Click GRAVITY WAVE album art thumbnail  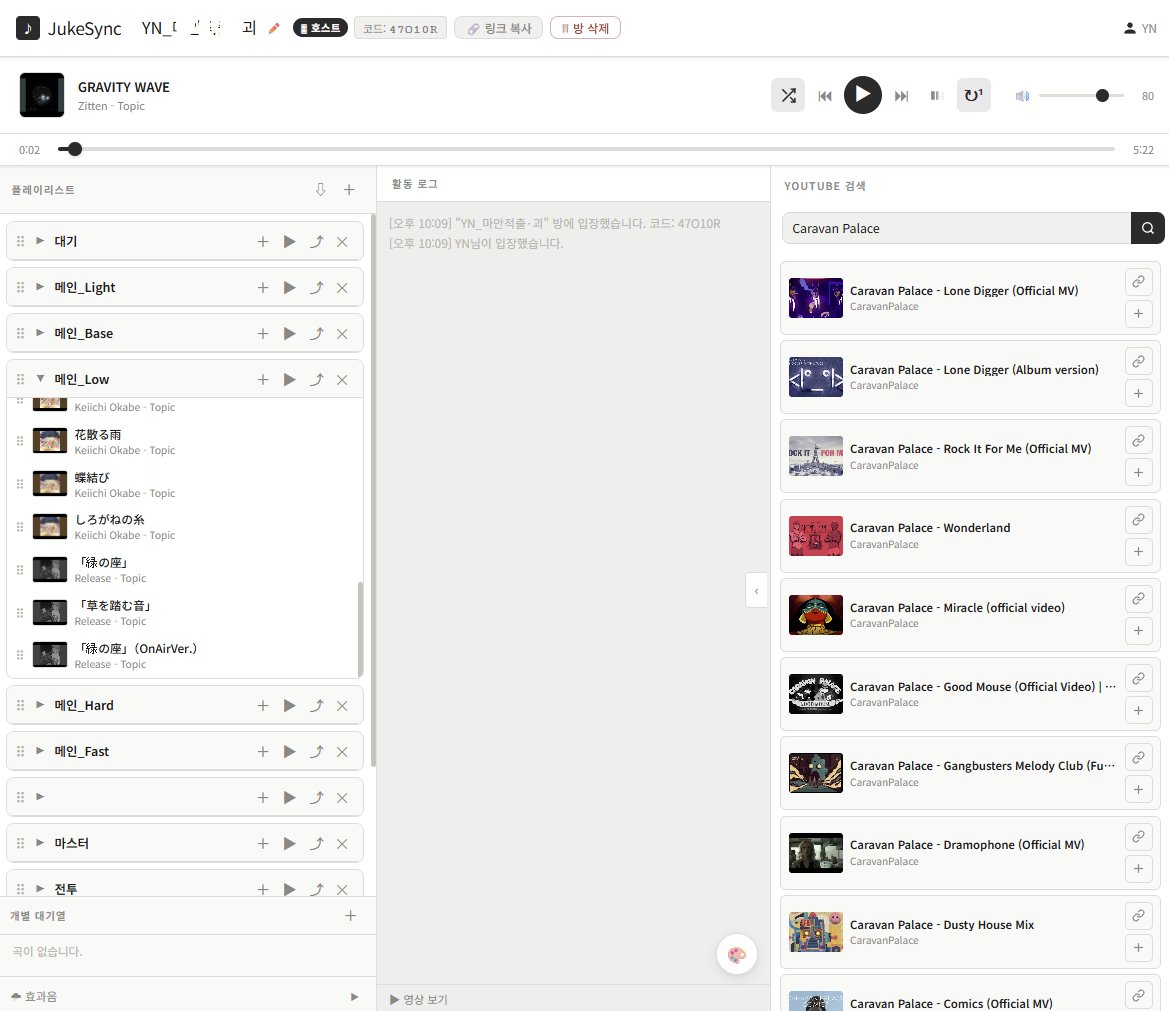tap(42, 95)
